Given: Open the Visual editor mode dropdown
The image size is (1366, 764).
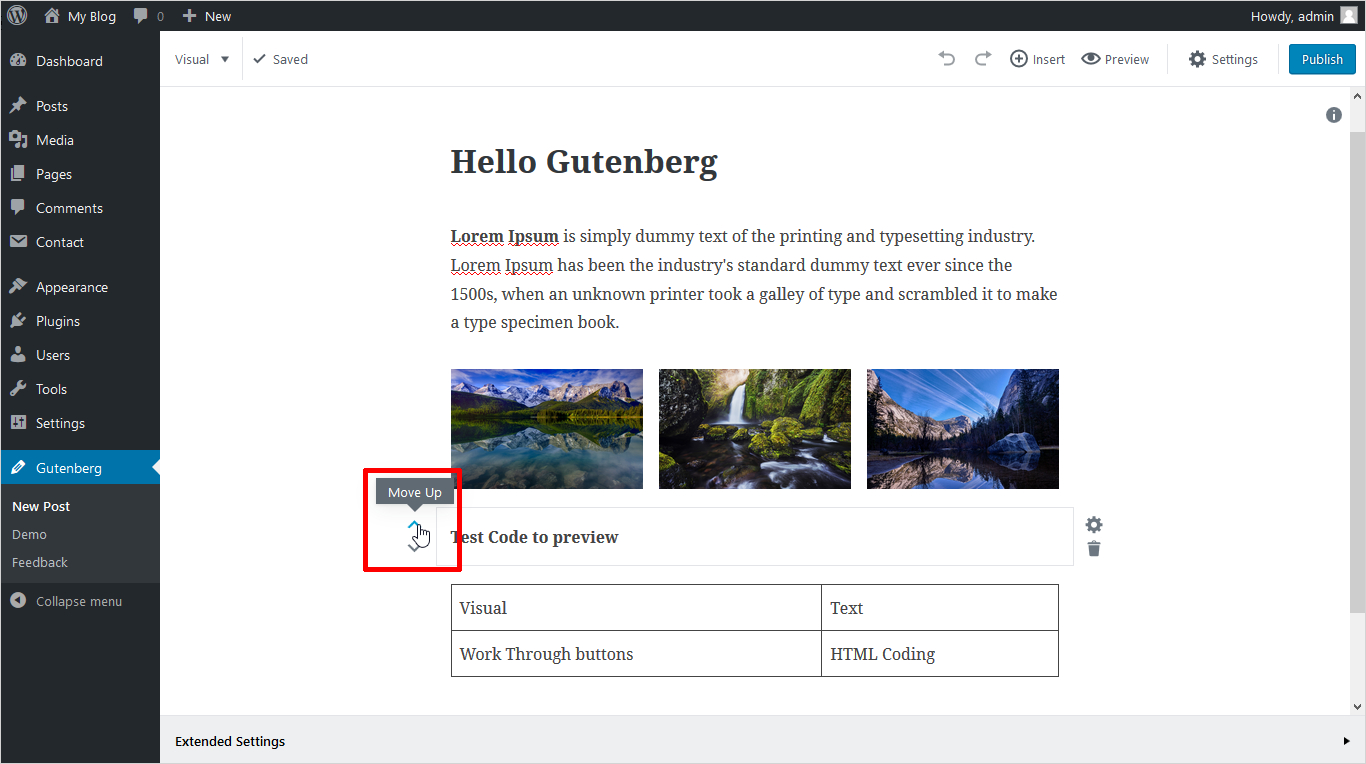Looking at the screenshot, I should click(x=202, y=59).
